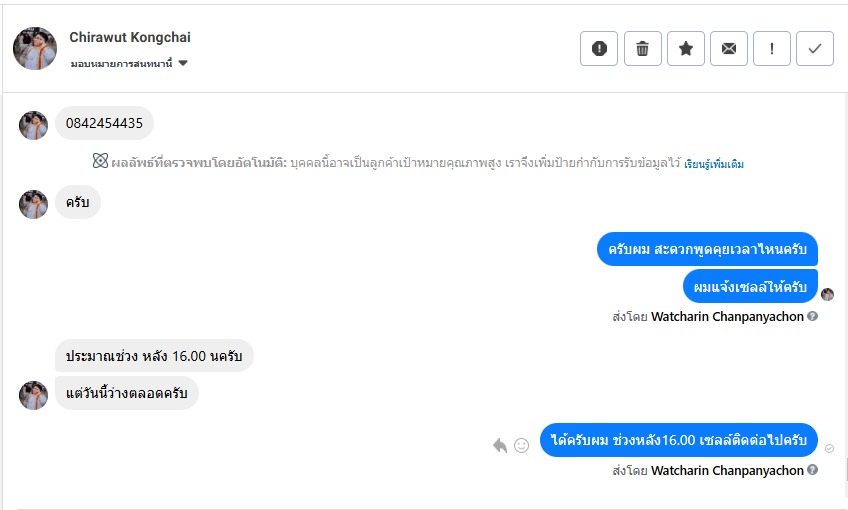Select the blue 'ได้ครับผม ช่วงหลัง16.00' message bubble
The height and width of the screenshot is (510, 848).
tap(679, 441)
